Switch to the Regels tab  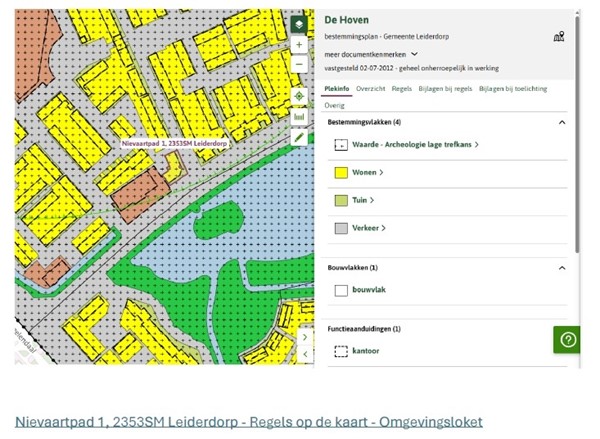pos(402,89)
